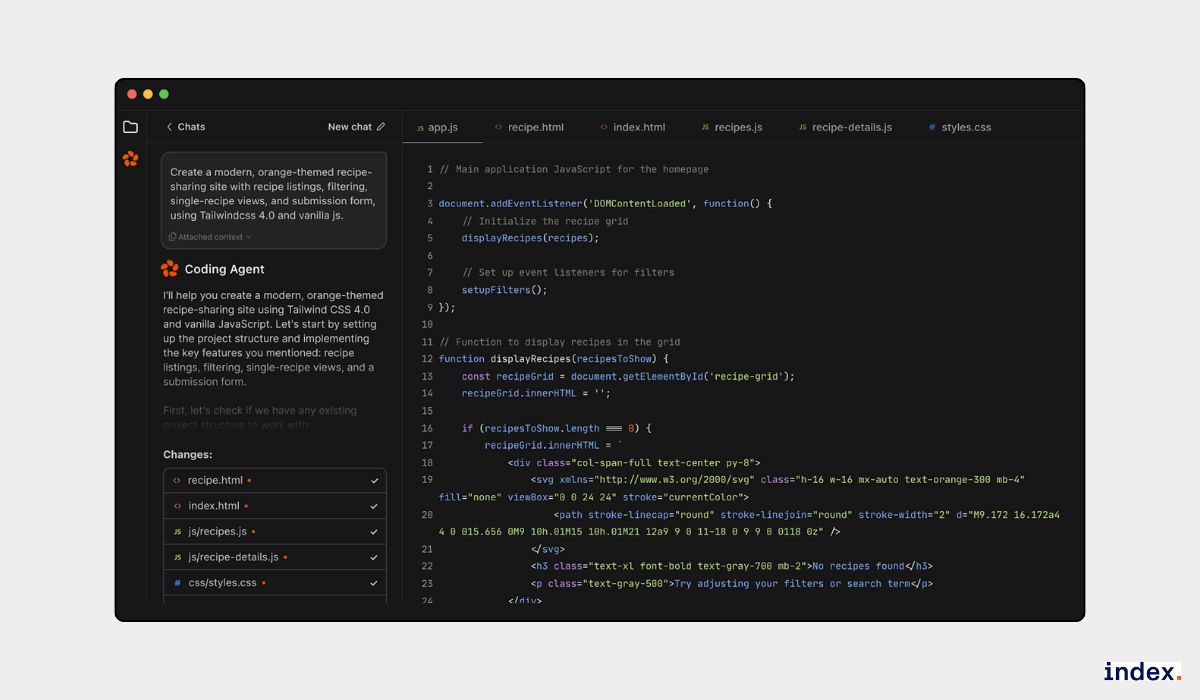Click the JS icon beside js/recipes.js in Changes

click(177, 532)
